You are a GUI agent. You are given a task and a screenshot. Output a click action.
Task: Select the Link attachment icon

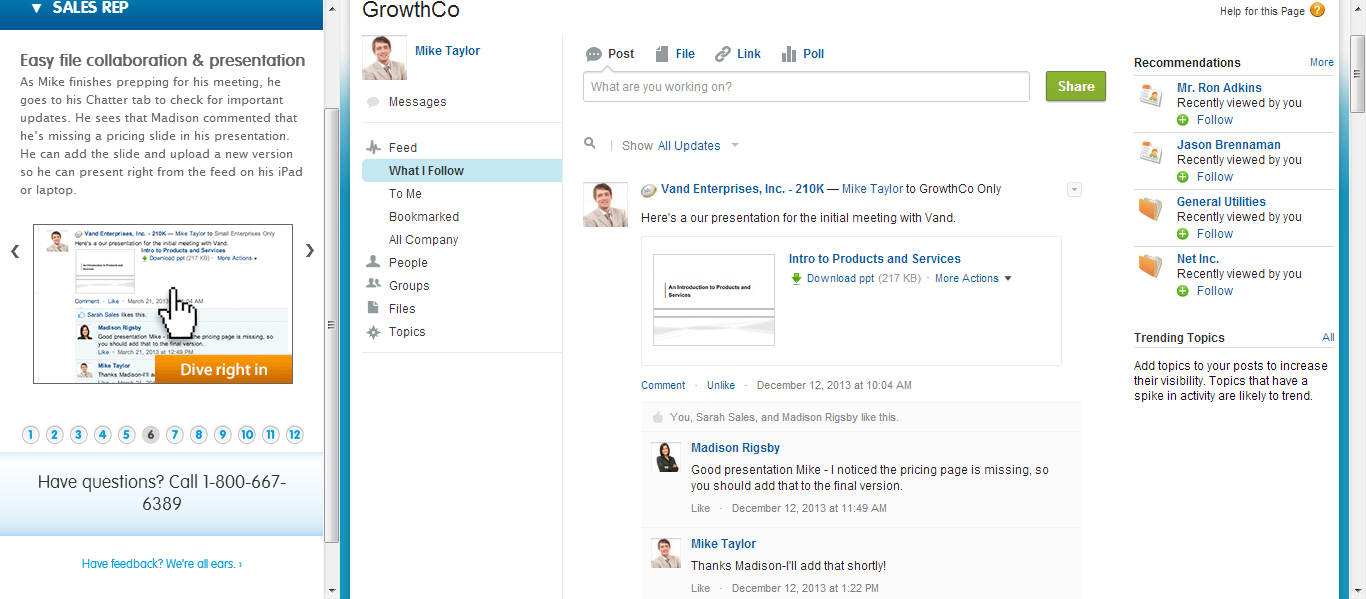click(x=723, y=54)
